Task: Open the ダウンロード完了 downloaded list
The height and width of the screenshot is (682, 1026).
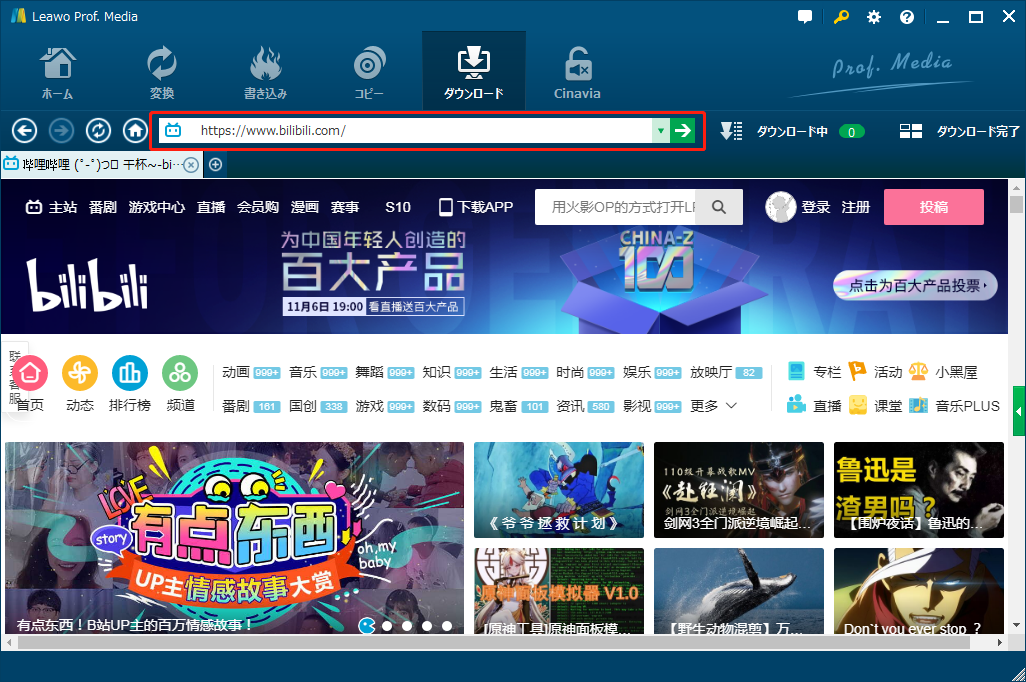Action: pos(959,132)
